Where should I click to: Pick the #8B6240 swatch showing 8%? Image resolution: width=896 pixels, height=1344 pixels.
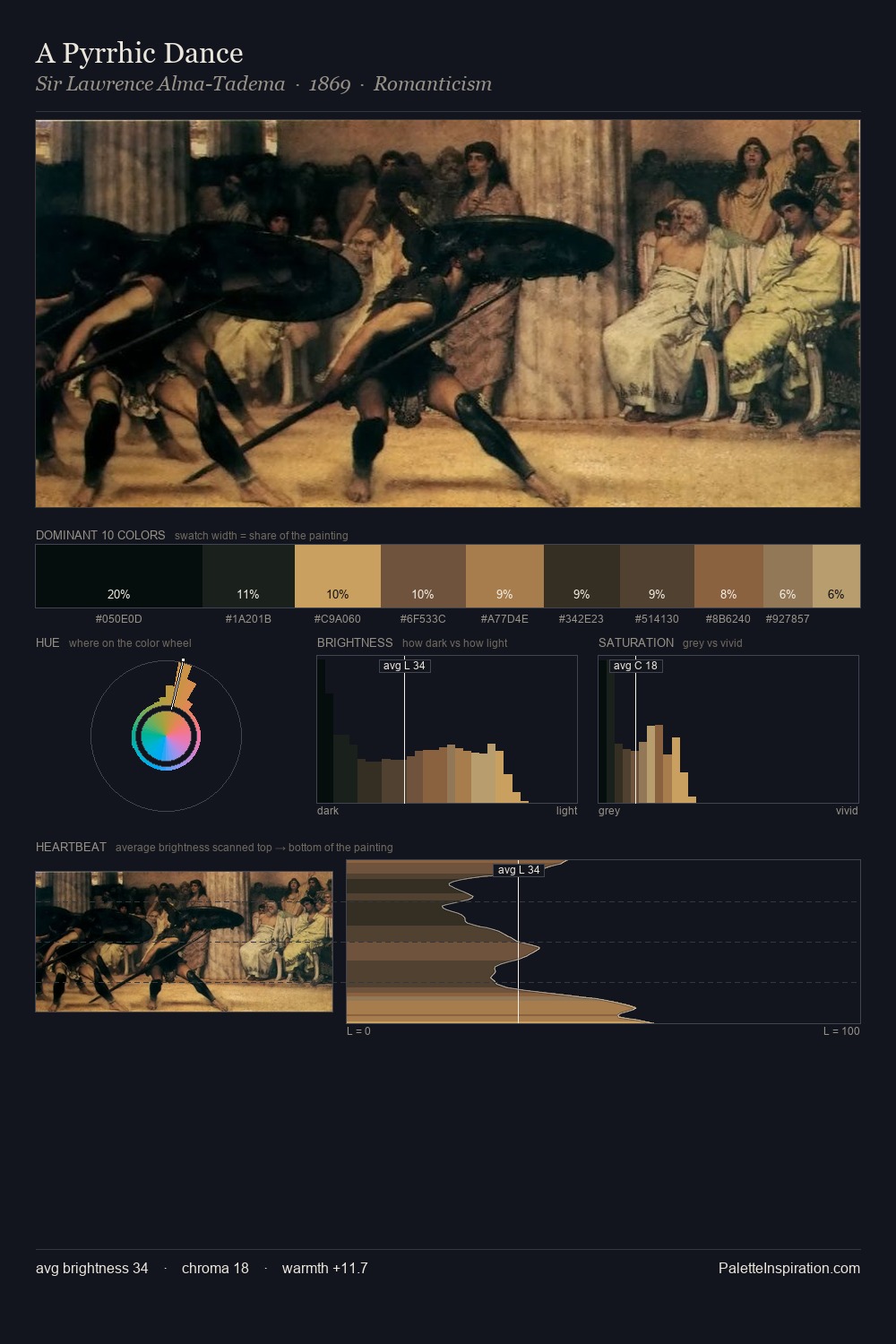tap(728, 576)
